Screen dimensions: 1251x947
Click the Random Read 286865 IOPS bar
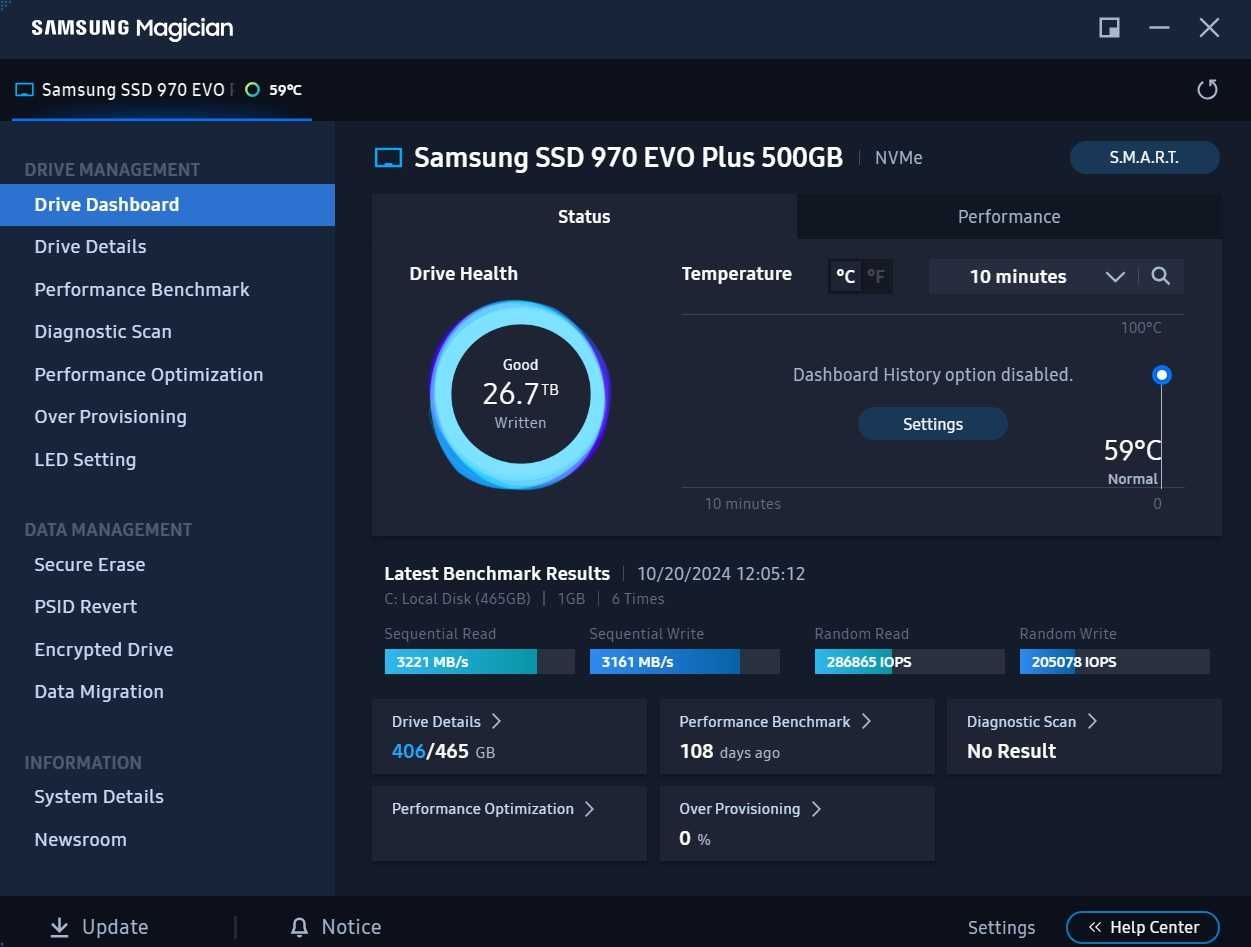click(x=909, y=662)
